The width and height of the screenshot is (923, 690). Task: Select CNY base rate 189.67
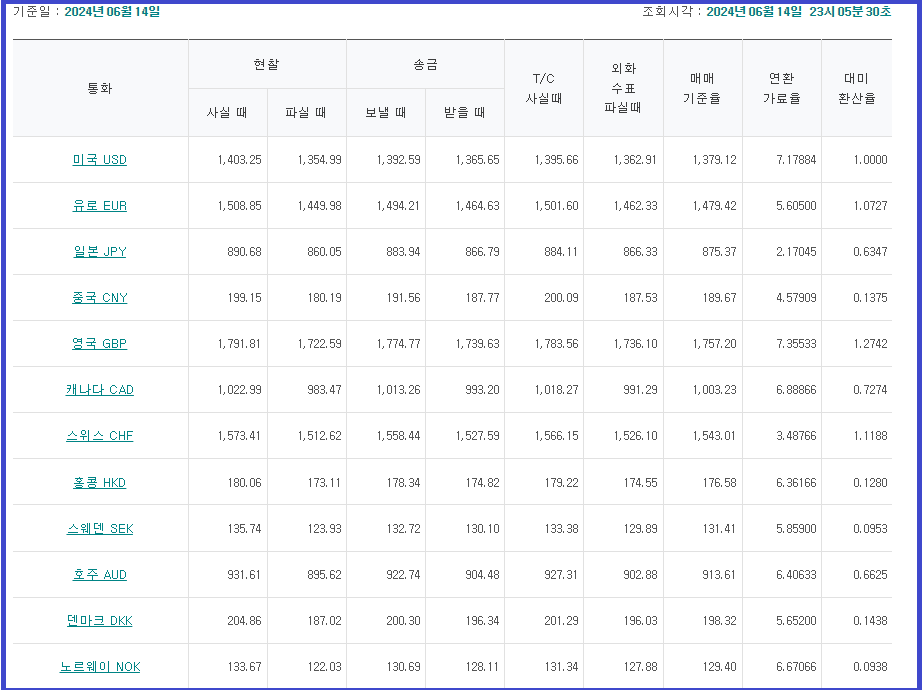(719, 297)
